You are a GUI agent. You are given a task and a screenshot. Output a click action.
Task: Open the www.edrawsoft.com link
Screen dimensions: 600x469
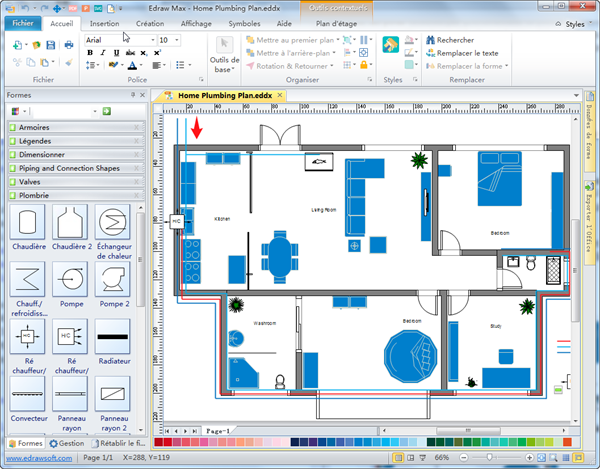pyautogui.click(x=39, y=458)
